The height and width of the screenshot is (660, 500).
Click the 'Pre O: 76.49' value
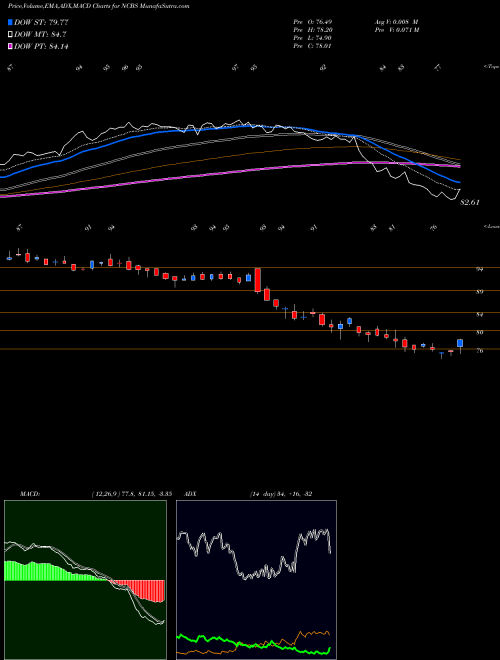point(312,22)
